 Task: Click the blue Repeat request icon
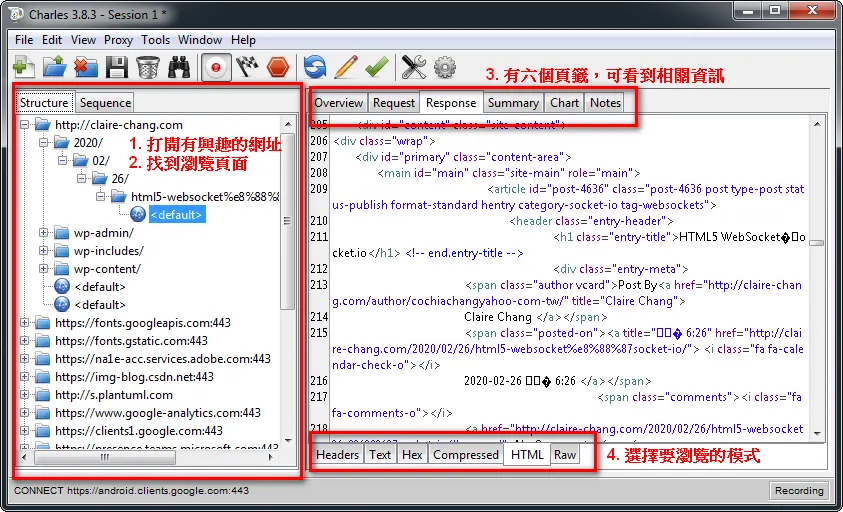pyautogui.click(x=315, y=68)
